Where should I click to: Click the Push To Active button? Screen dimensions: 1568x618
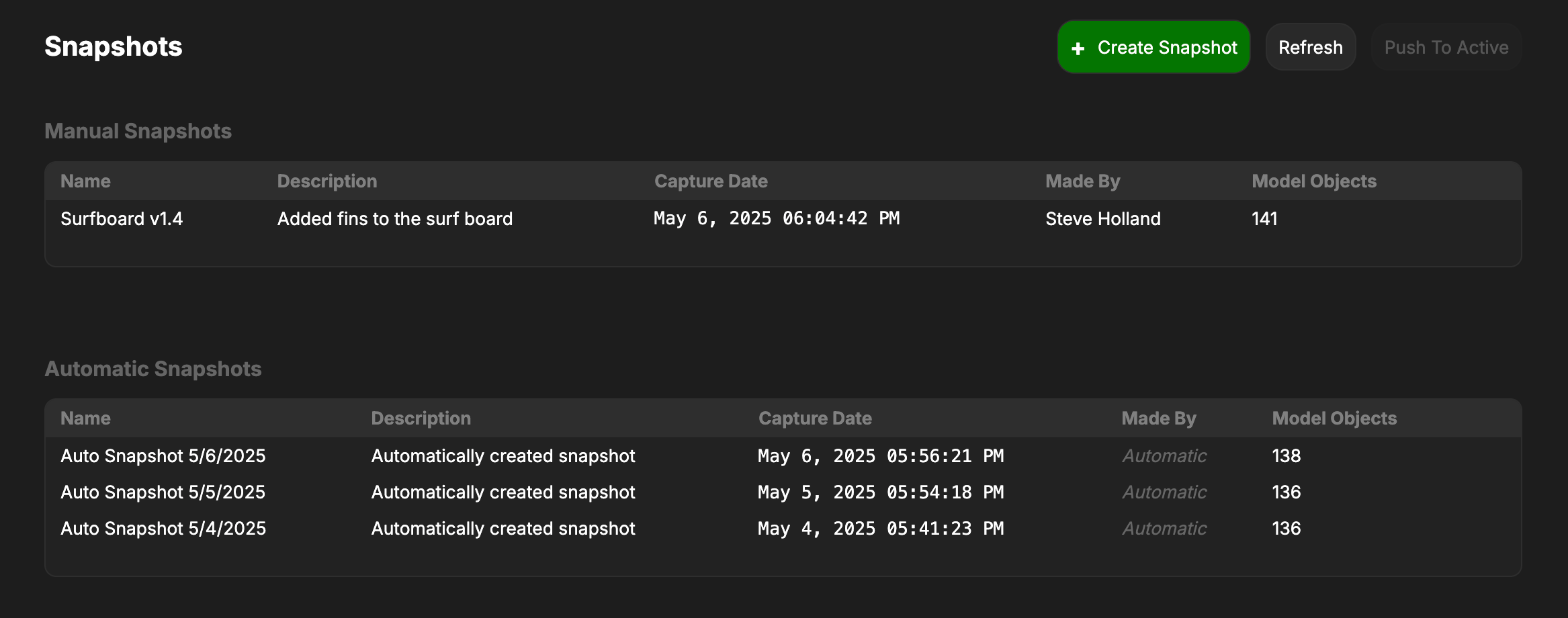click(1446, 47)
